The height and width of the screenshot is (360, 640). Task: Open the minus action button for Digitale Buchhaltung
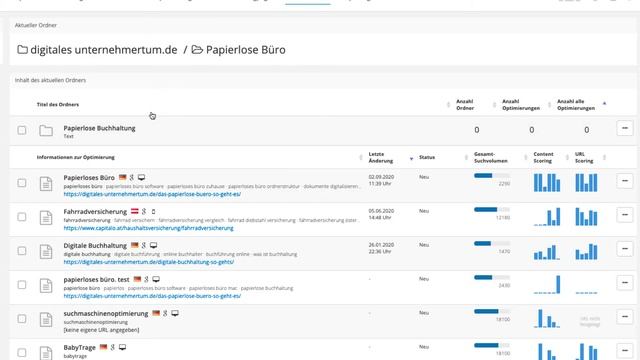pos(624,249)
